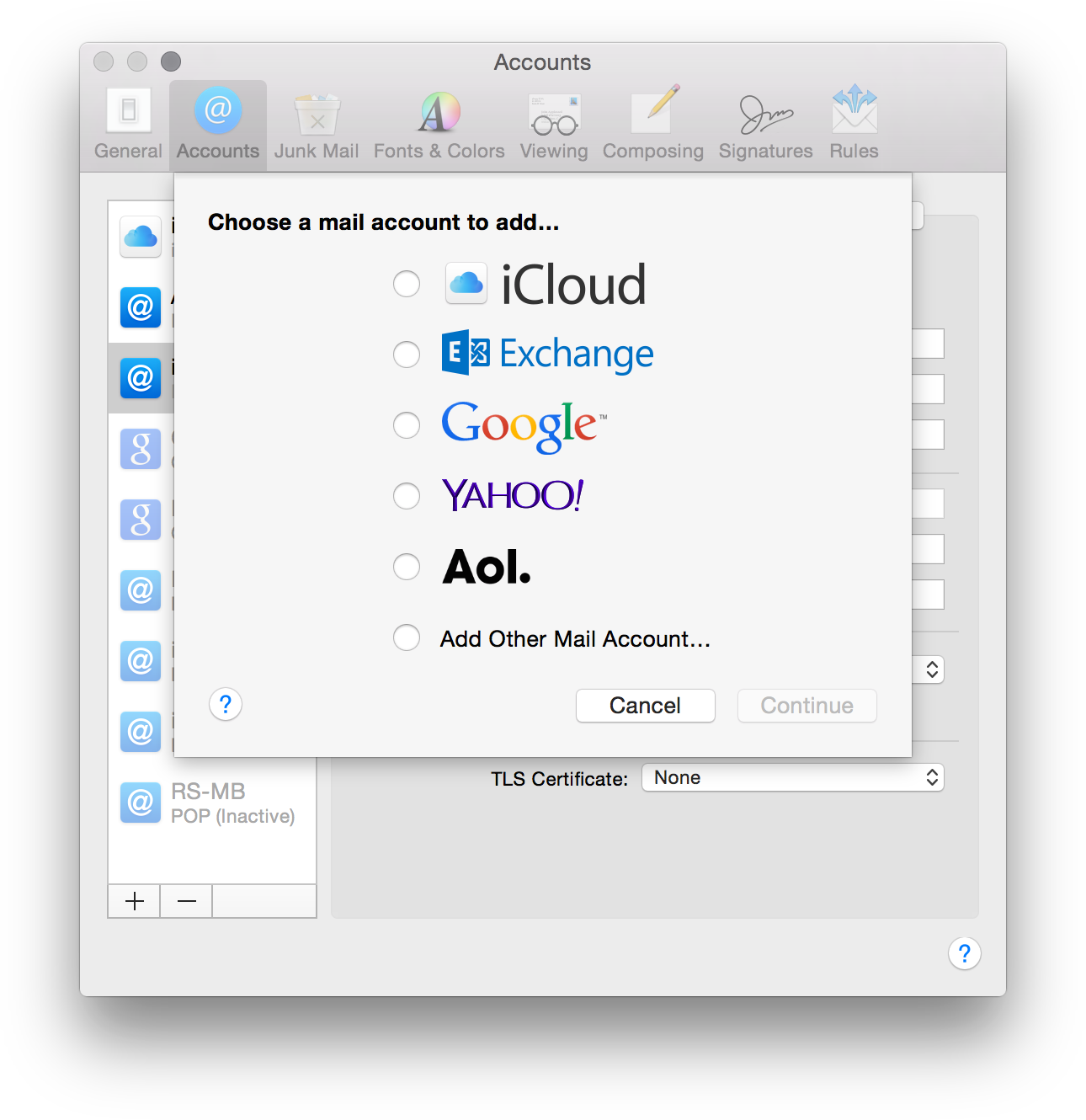Open help in add account dialog
The height and width of the screenshot is (1120, 1086).
click(226, 704)
